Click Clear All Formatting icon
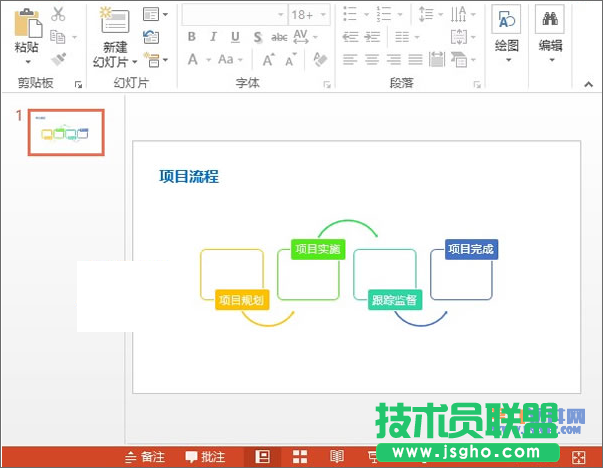 click(320, 60)
